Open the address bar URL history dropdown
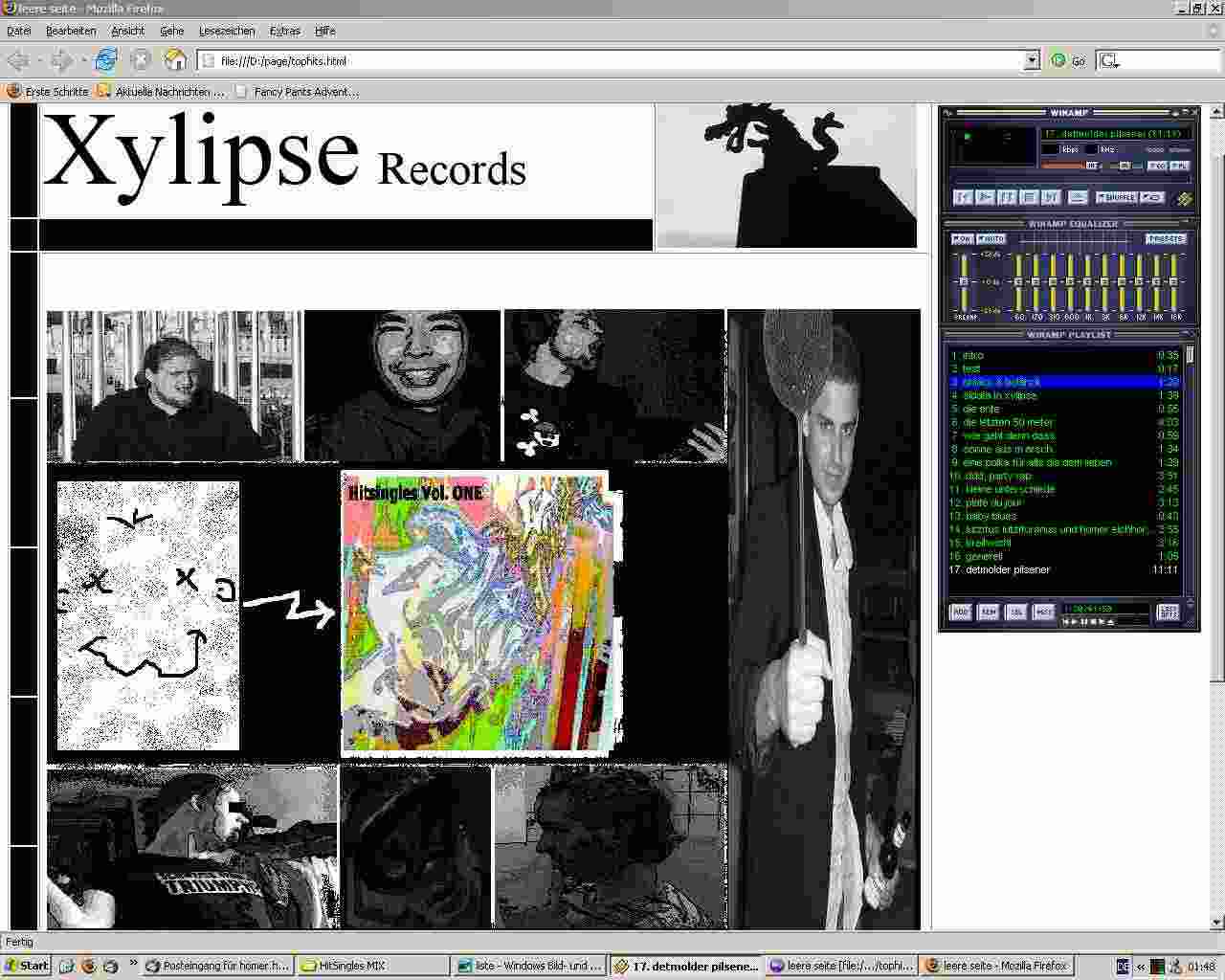The image size is (1225, 980). click(x=1032, y=61)
